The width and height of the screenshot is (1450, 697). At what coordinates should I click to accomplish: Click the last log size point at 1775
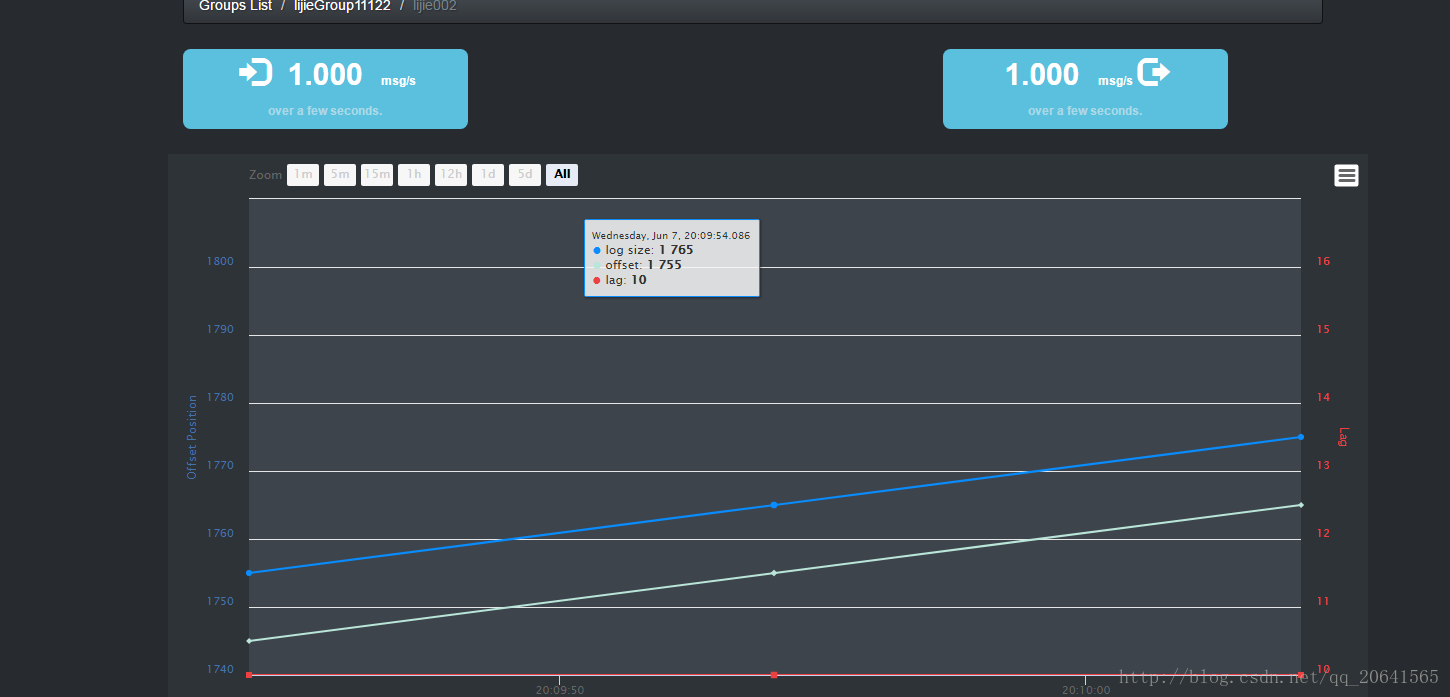[1301, 437]
